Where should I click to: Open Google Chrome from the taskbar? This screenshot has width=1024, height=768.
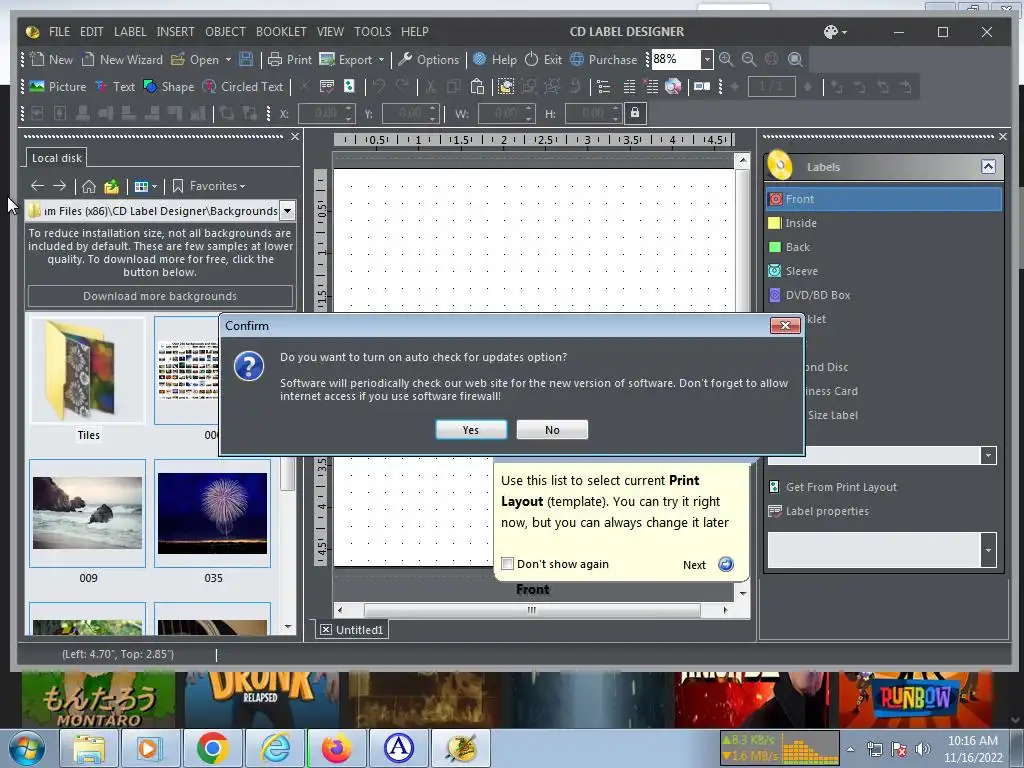[x=212, y=748]
